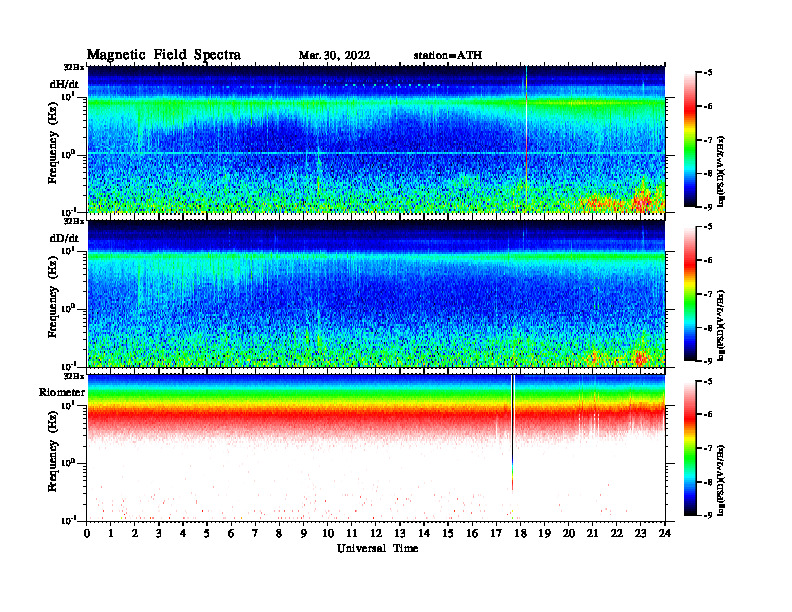Click the "8" tick on Universal Time axis
The width and height of the screenshot is (792, 612).
coord(279,534)
